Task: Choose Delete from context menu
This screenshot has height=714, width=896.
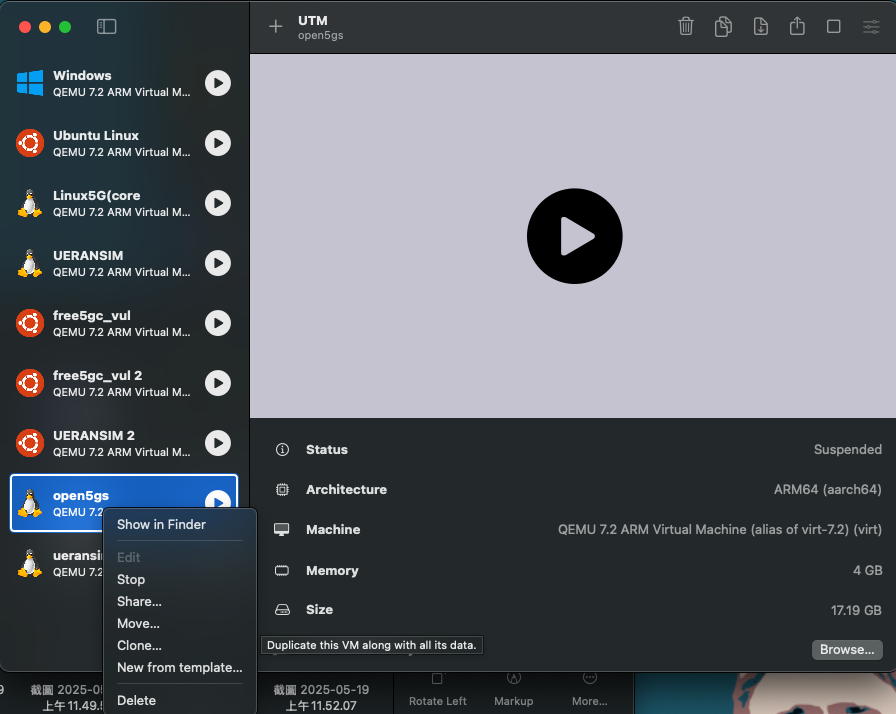Action: pos(136,700)
